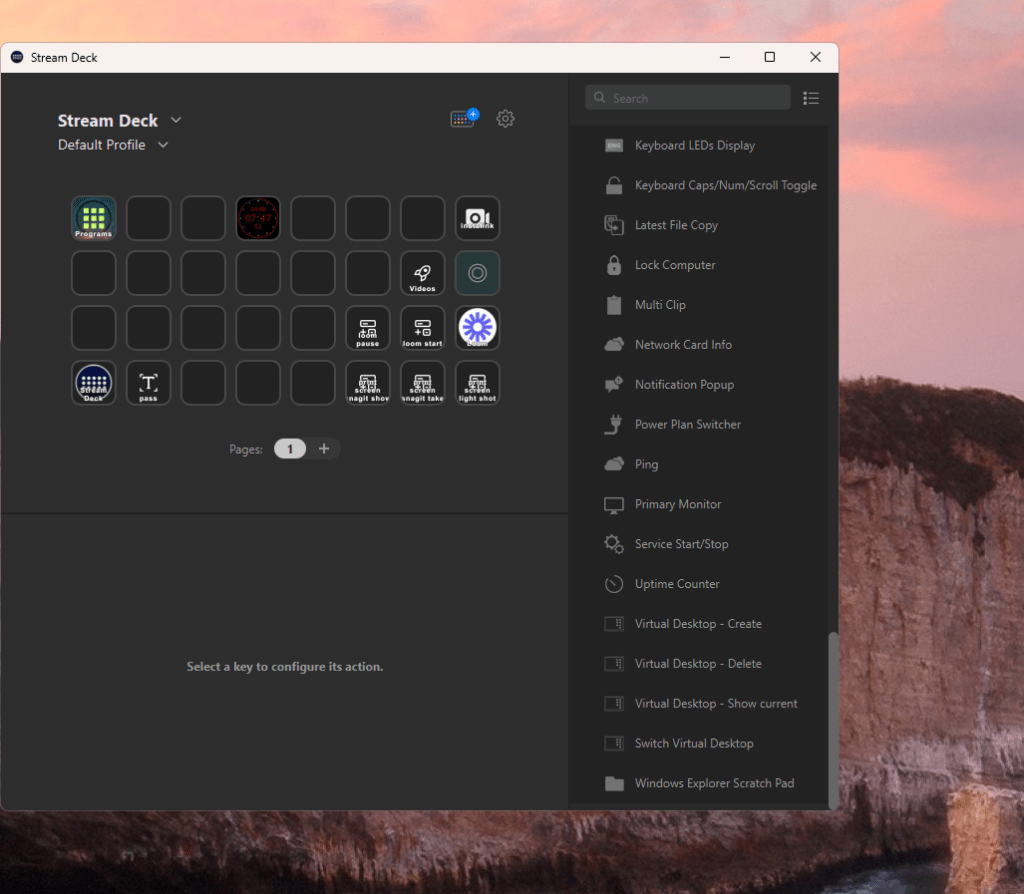Select the print screen light shot key
This screenshot has height=894, width=1024.
coord(477,383)
